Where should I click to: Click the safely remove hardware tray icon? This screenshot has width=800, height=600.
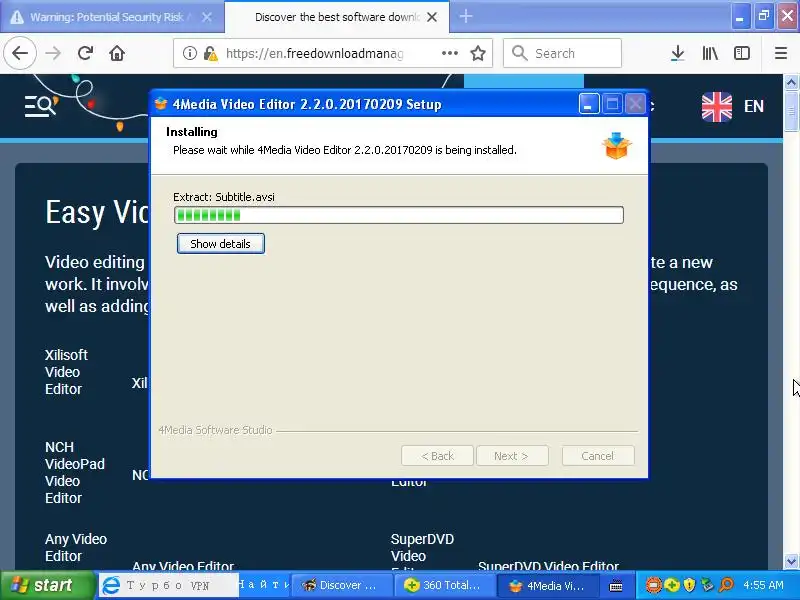(x=707, y=585)
